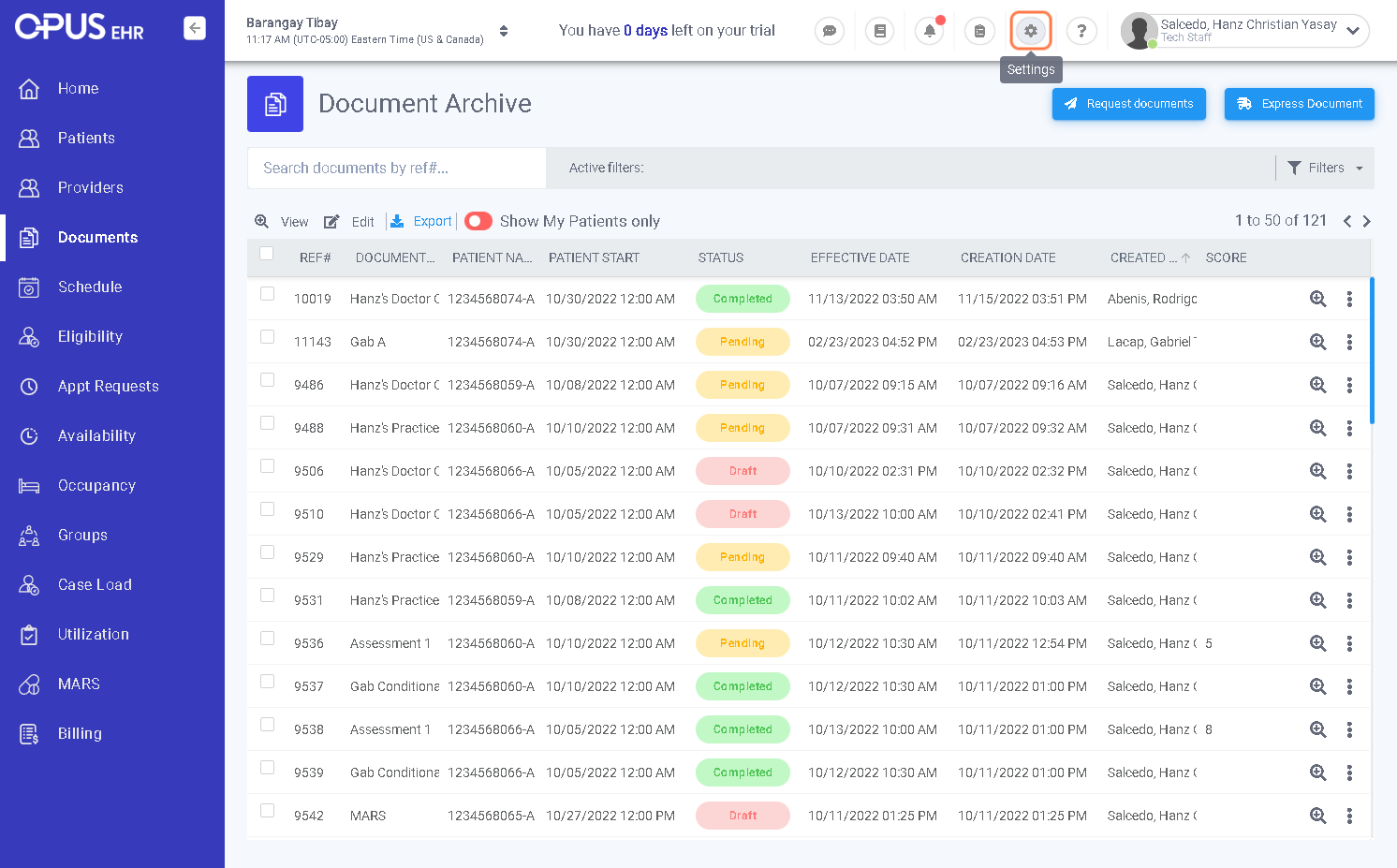Expand the user account dropdown chevron
1397x868 pixels.
tap(1353, 31)
